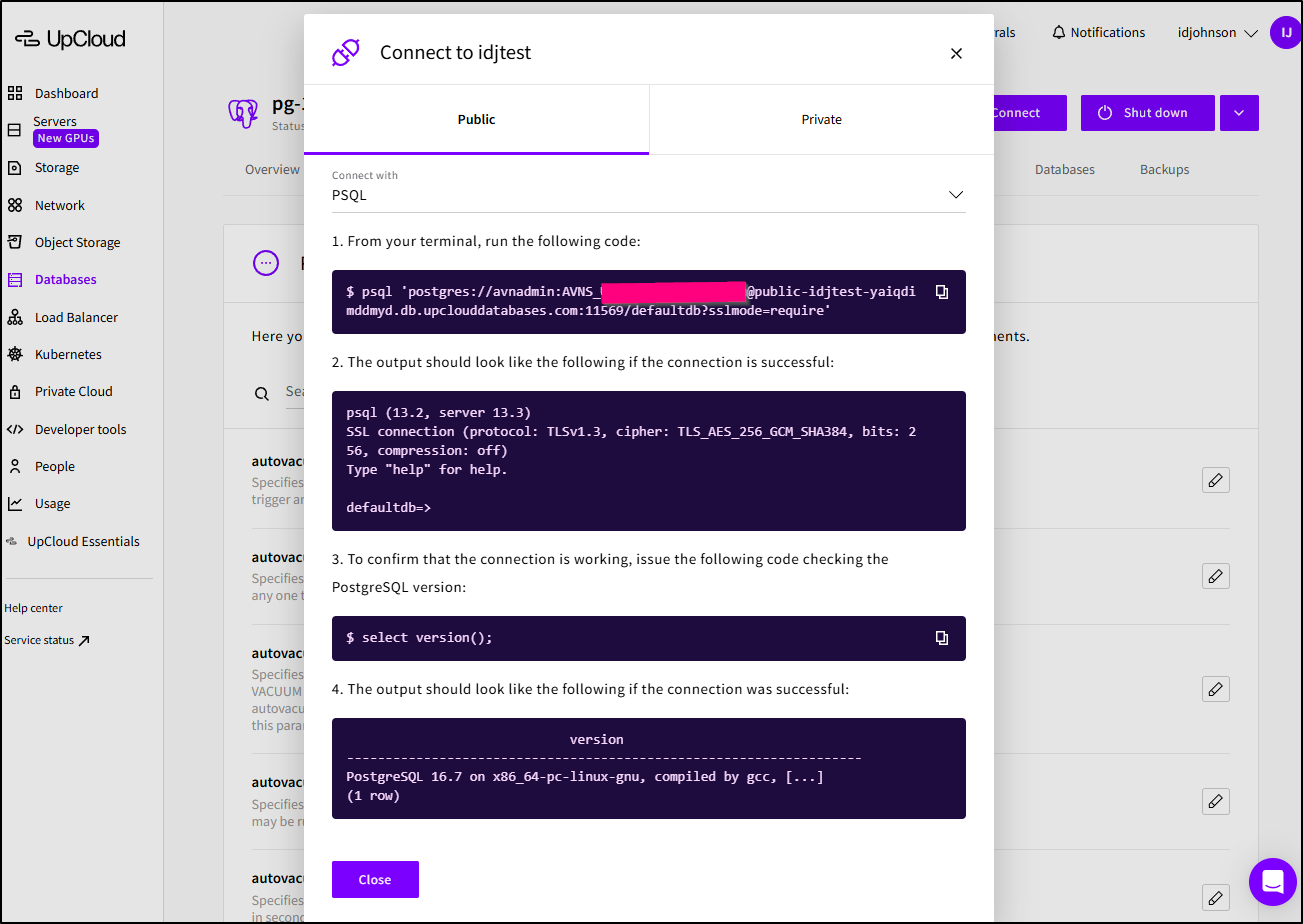The width and height of the screenshot is (1303, 924).
Task: Open the Service status link
Action: point(47,640)
